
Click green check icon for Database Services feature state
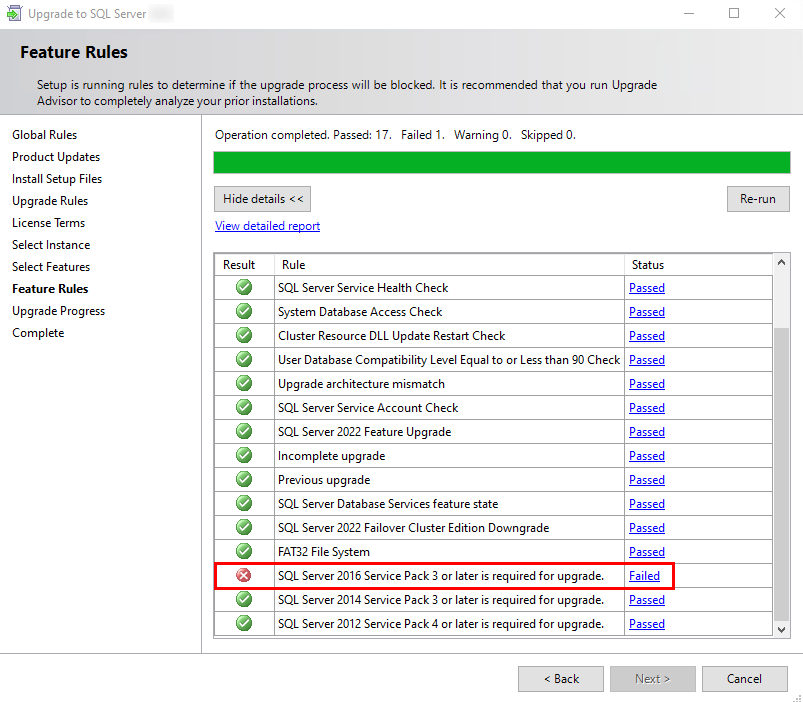(244, 503)
